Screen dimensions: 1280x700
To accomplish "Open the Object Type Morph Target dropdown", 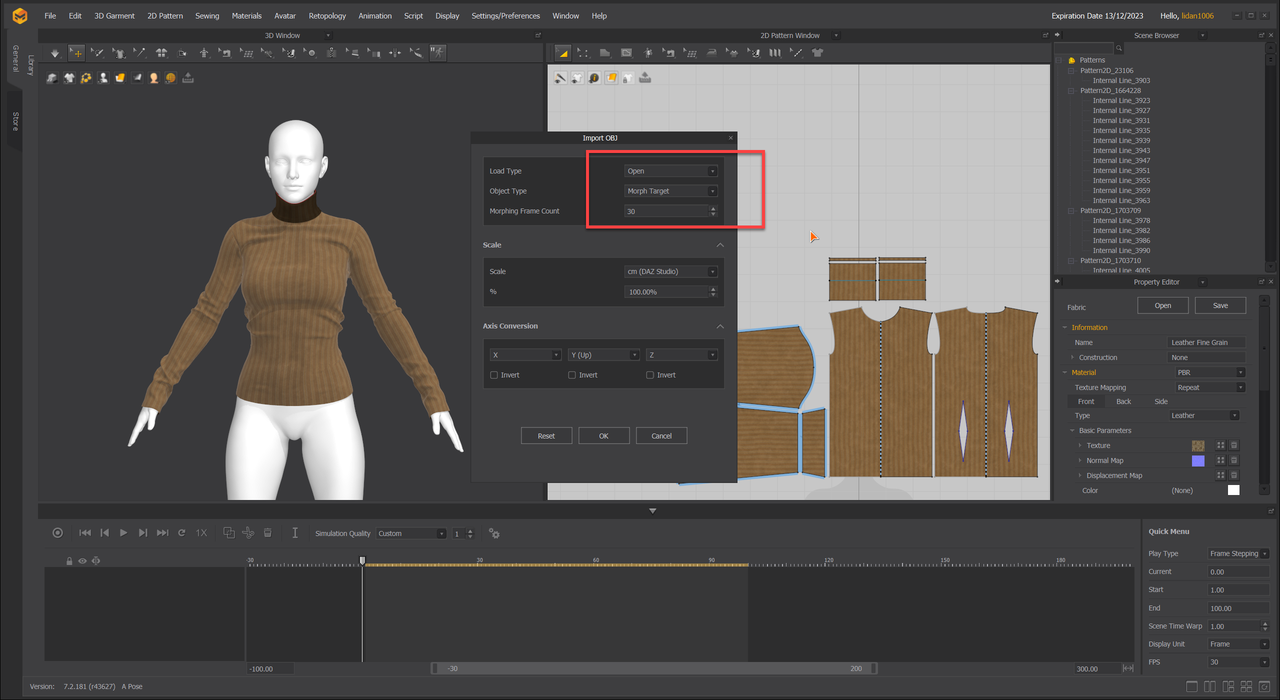I will click(x=671, y=191).
